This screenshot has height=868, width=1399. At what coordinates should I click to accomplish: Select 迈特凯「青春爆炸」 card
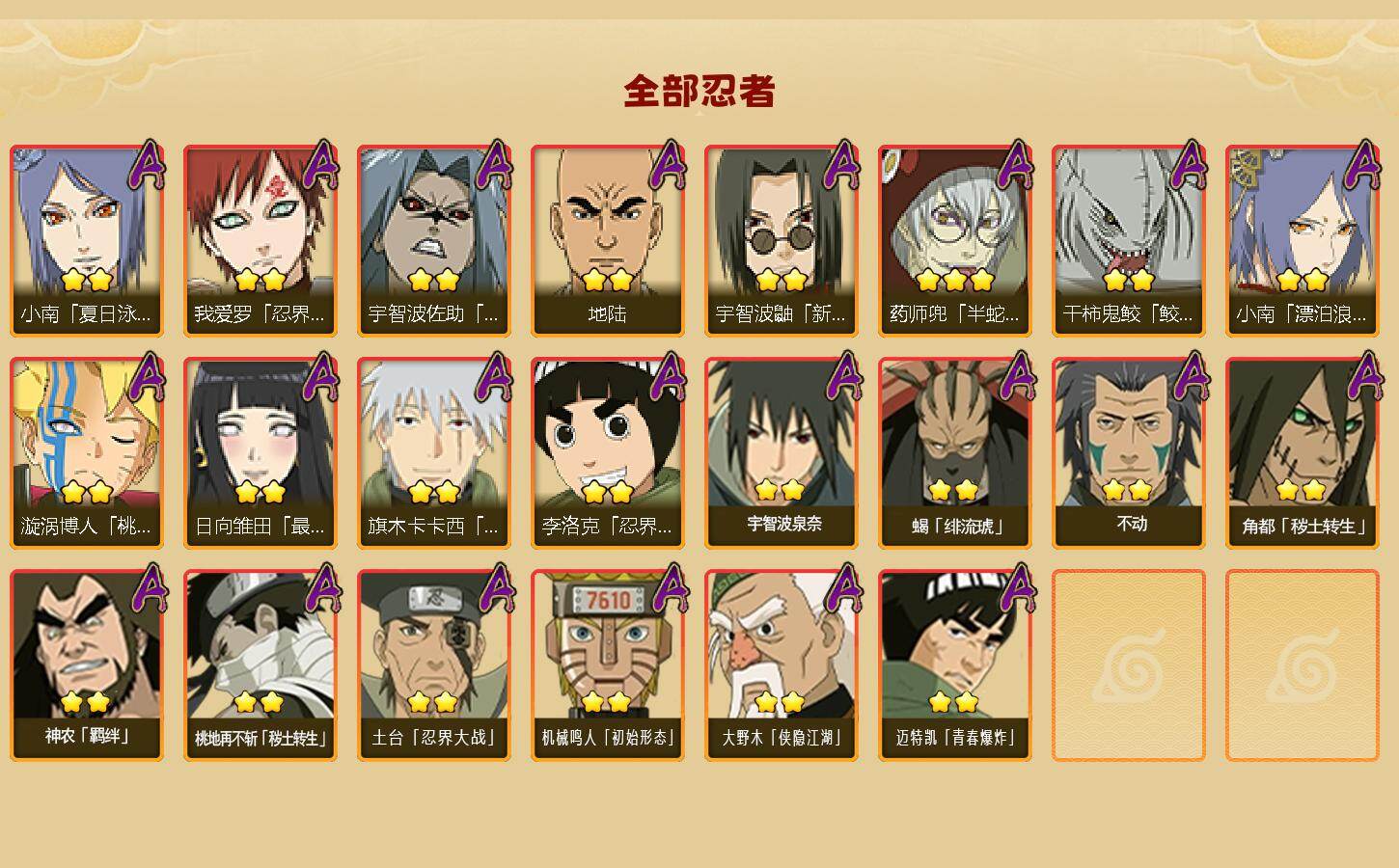pos(955,665)
